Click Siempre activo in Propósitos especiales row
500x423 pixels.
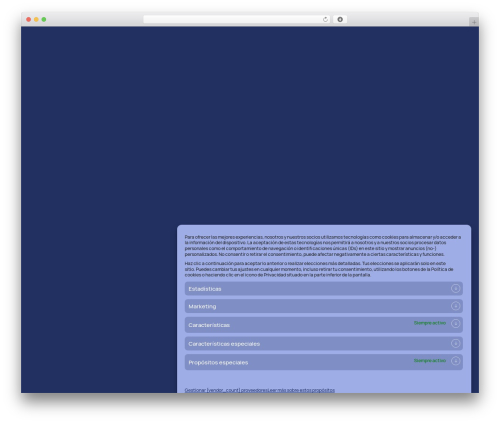tap(430, 361)
